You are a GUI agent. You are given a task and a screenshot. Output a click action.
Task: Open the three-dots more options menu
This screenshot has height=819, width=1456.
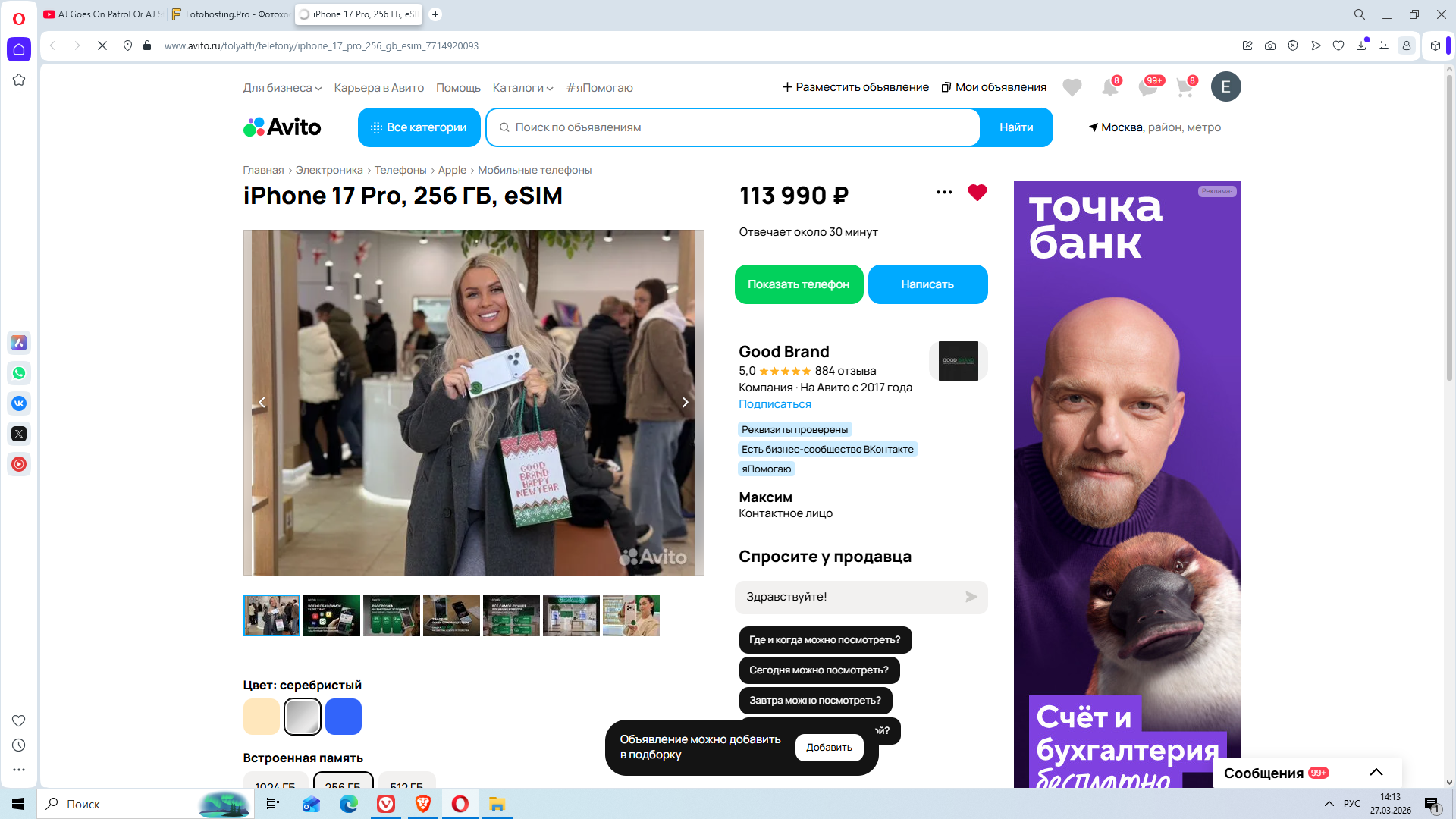[944, 193]
